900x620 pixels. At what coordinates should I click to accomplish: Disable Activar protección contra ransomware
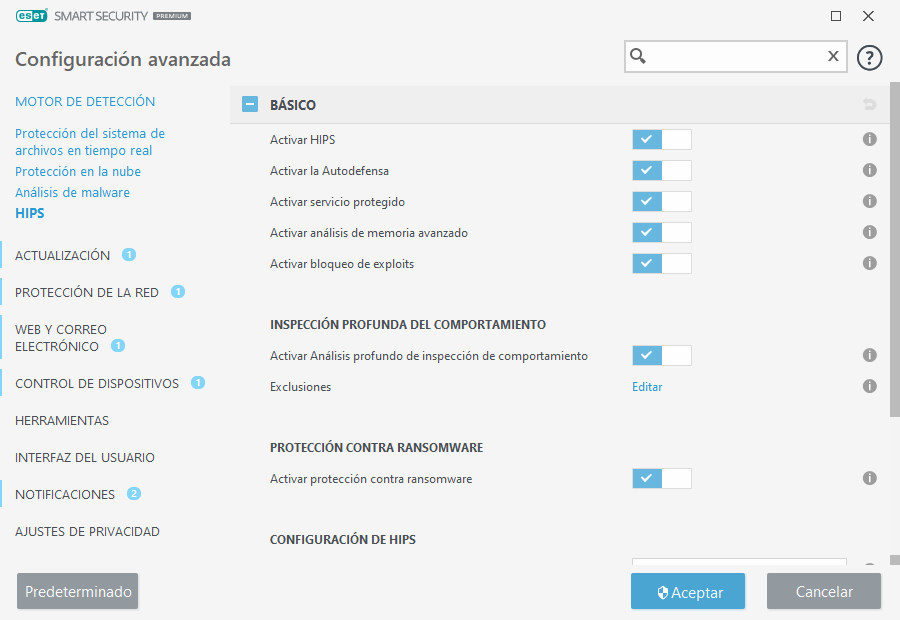coord(662,478)
